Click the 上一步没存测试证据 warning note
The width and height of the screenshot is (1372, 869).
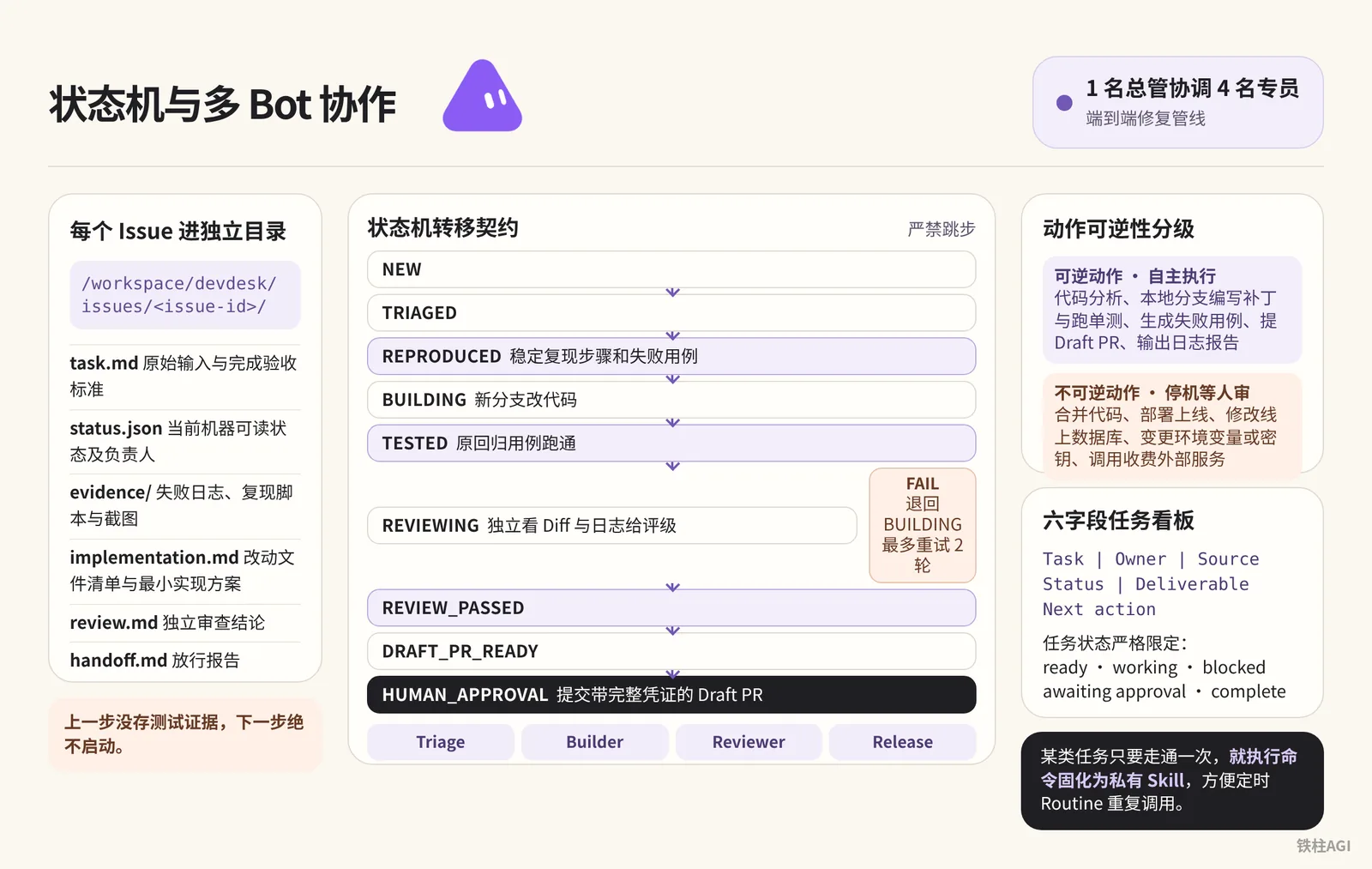[x=185, y=734]
